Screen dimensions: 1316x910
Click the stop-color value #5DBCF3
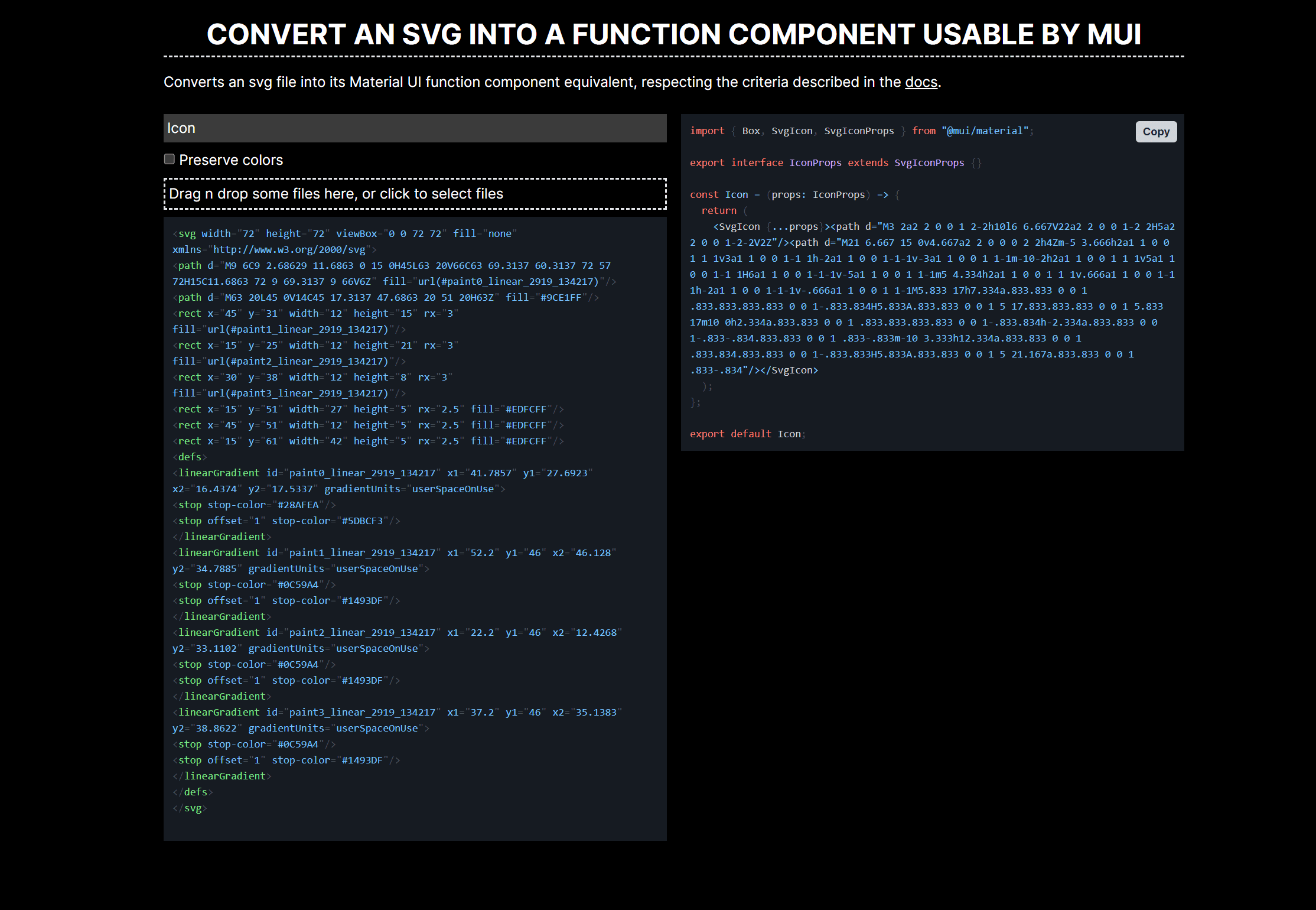pos(363,521)
